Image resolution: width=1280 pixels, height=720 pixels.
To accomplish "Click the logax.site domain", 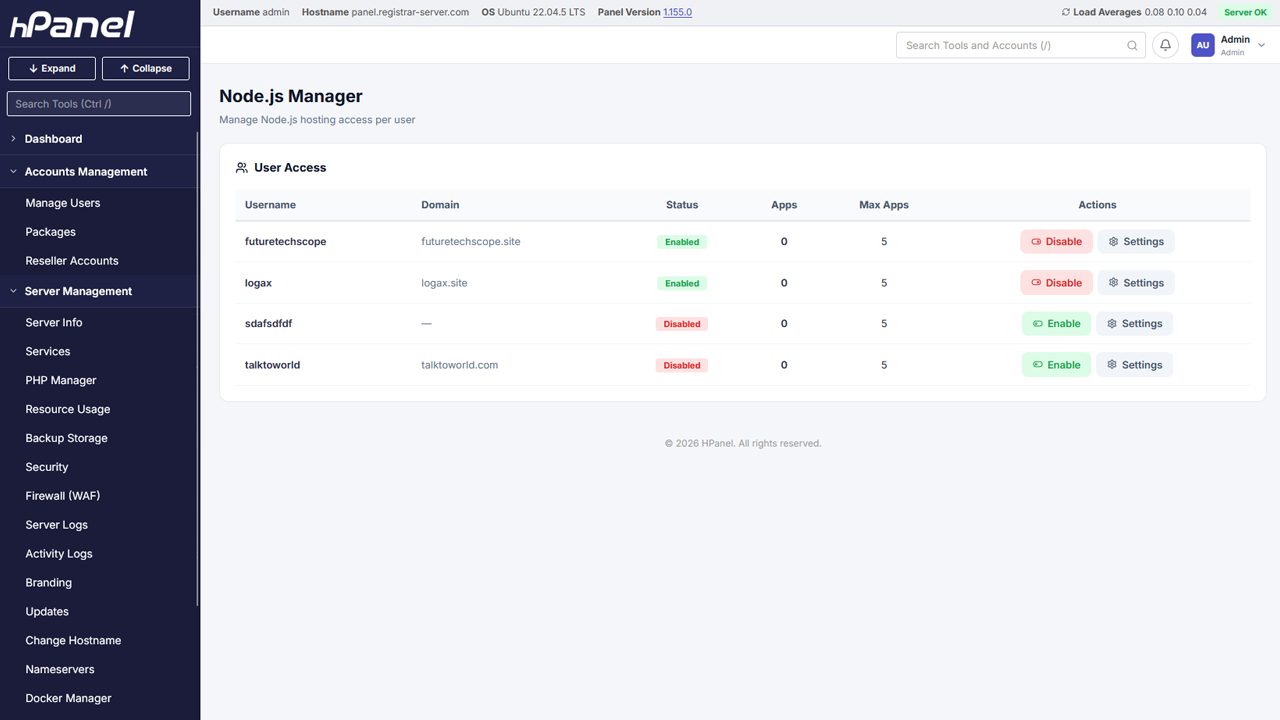I will tap(444, 283).
